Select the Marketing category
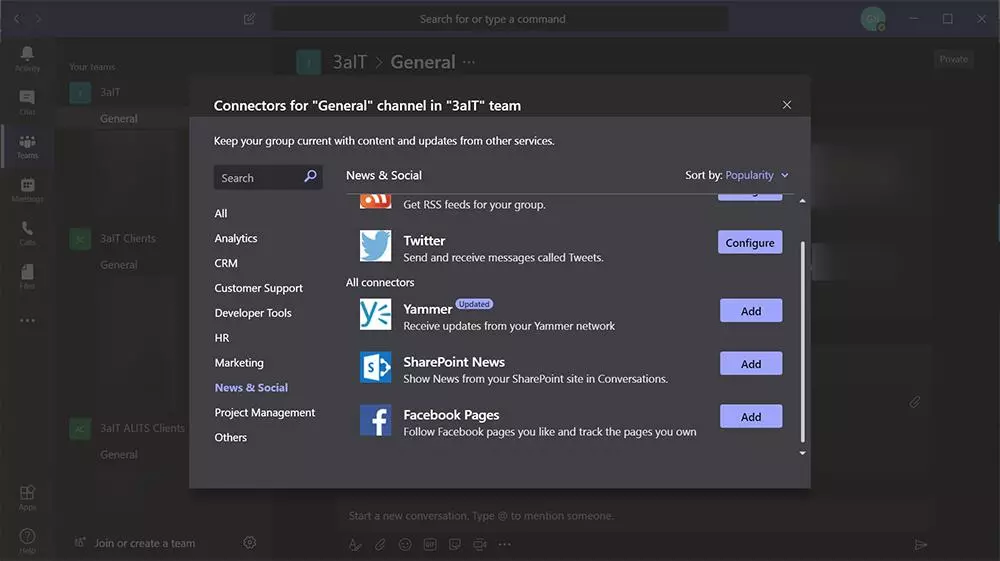Image resolution: width=1000 pixels, height=561 pixels. click(x=239, y=363)
